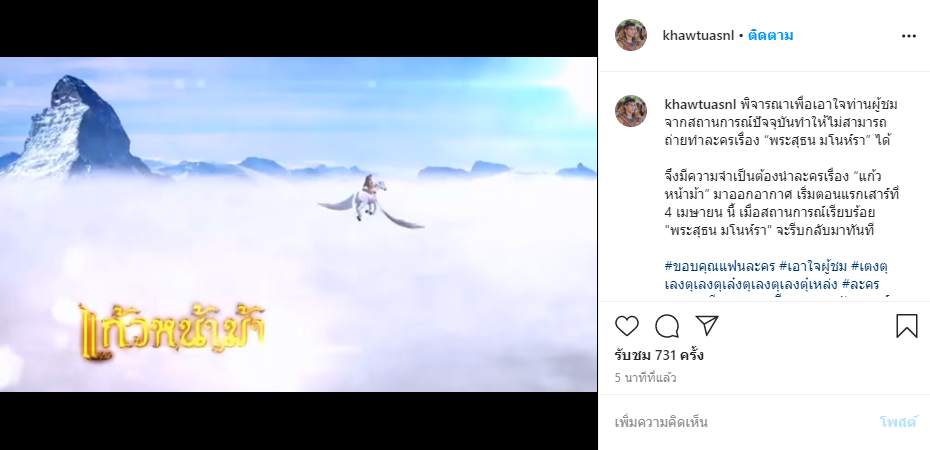Open the #ละคร hashtag link

861,284
